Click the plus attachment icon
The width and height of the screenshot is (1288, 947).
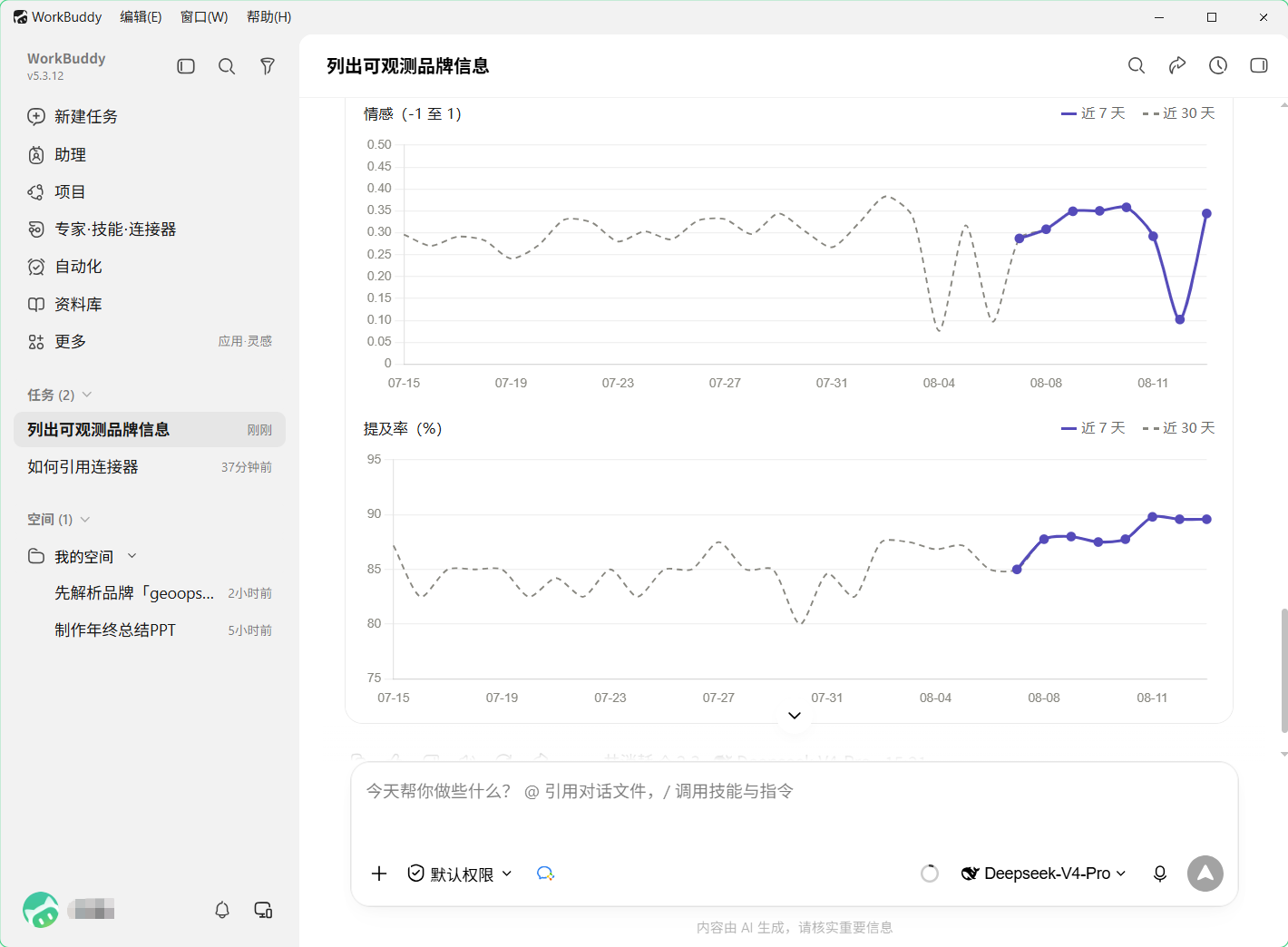pyautogui.click(x=379, y=874)
